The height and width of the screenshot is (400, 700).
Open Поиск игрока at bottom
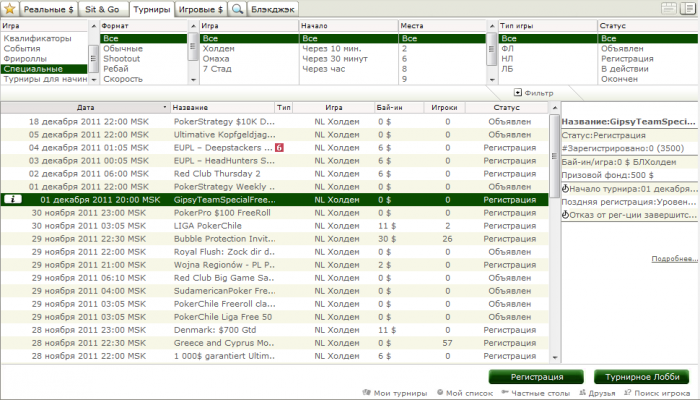point(657,393)
